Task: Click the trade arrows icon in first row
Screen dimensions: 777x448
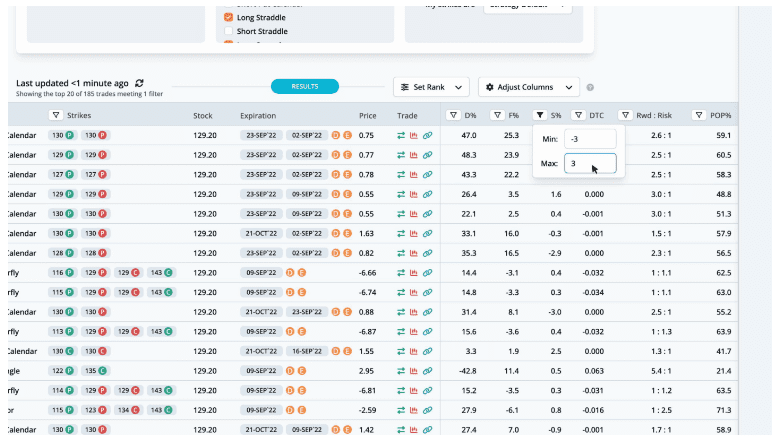Action: point(401,135)
